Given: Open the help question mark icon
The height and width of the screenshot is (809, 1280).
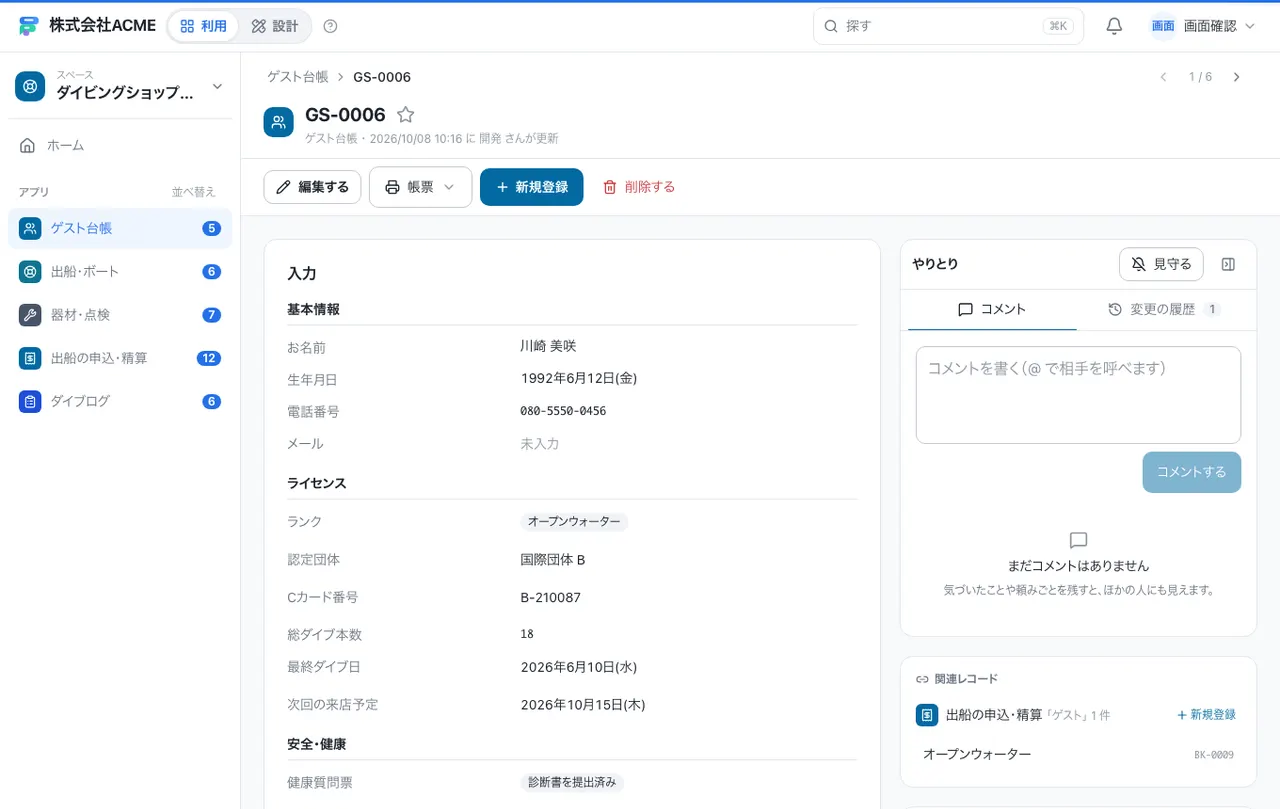Looking at the screenshot, I should [x=331, y=26].
